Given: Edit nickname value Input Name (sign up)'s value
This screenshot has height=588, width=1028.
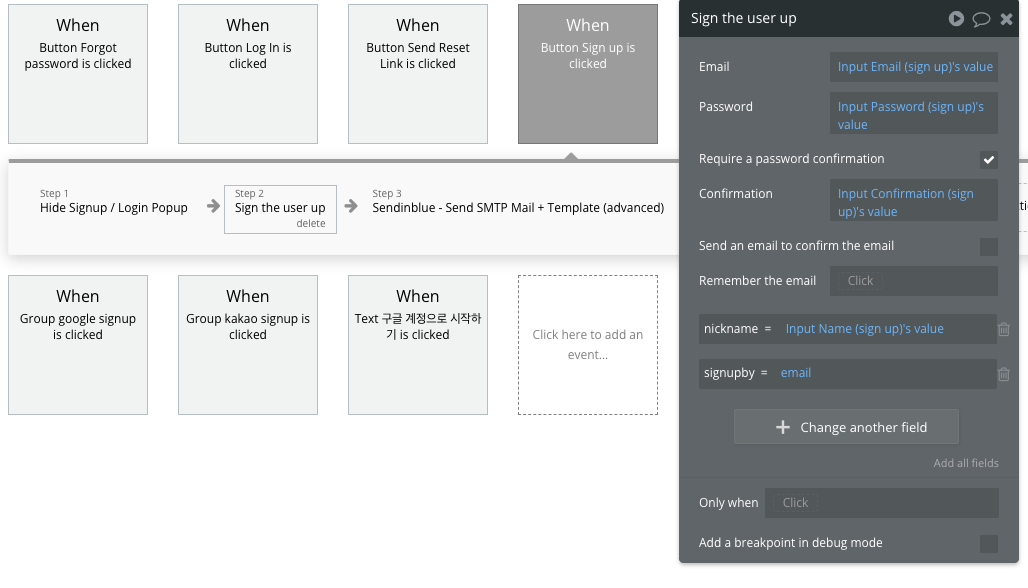Looking at the screenshot, I should (864, 328).
